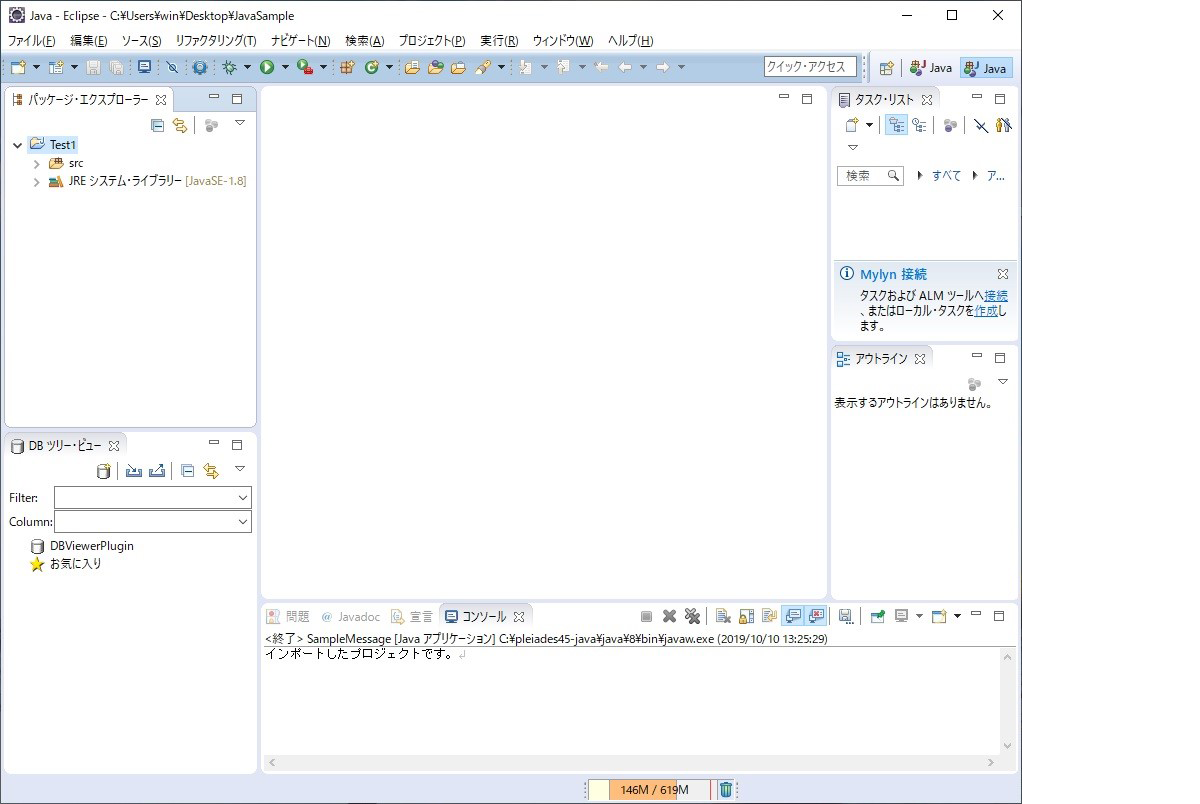Collapse all in Package Explorer toolbar

coord(157,125)
